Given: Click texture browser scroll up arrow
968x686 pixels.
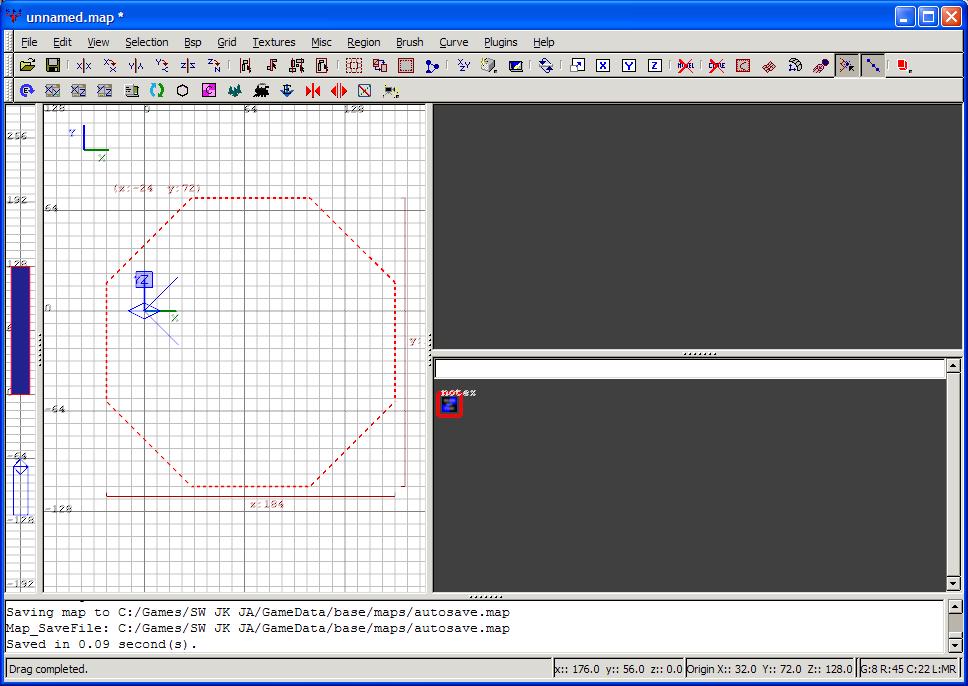Looking at the screenshot, I should (953, 366).
